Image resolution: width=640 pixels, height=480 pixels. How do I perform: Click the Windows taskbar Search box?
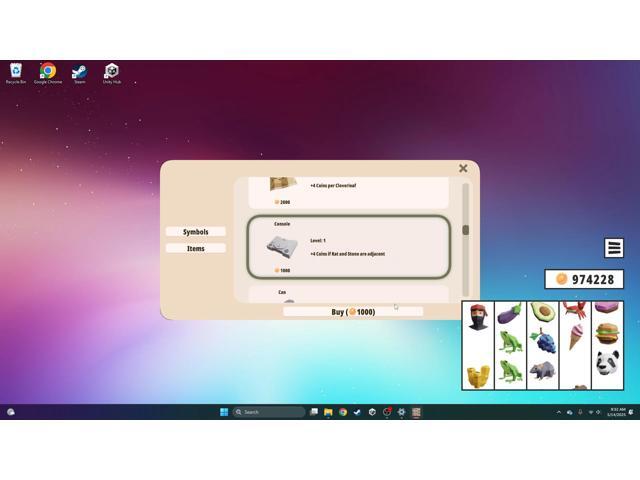[x=269, y=412]
